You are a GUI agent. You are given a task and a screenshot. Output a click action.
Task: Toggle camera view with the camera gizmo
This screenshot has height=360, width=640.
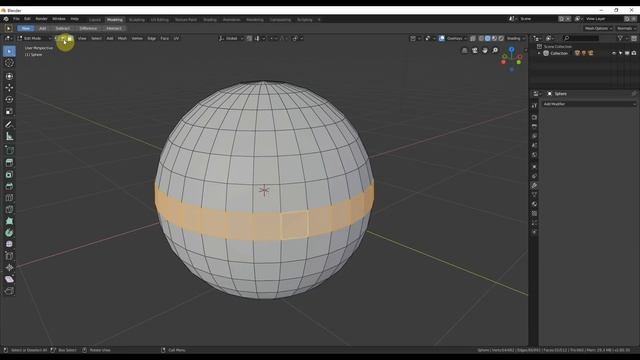pyautogui.click(x=475, y=50)
